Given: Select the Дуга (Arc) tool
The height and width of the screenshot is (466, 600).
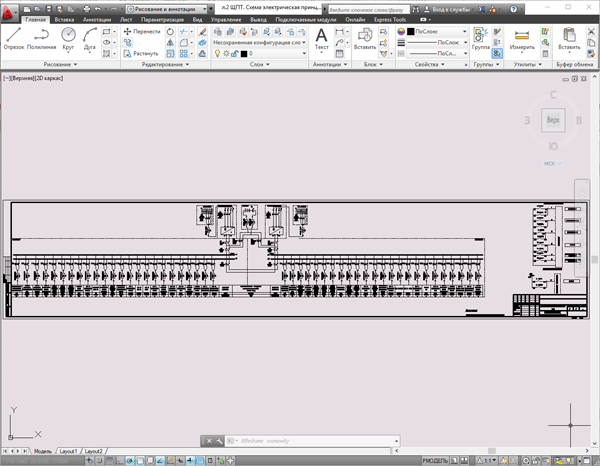Looking at the screenshot, I should (x=90, y=38).
